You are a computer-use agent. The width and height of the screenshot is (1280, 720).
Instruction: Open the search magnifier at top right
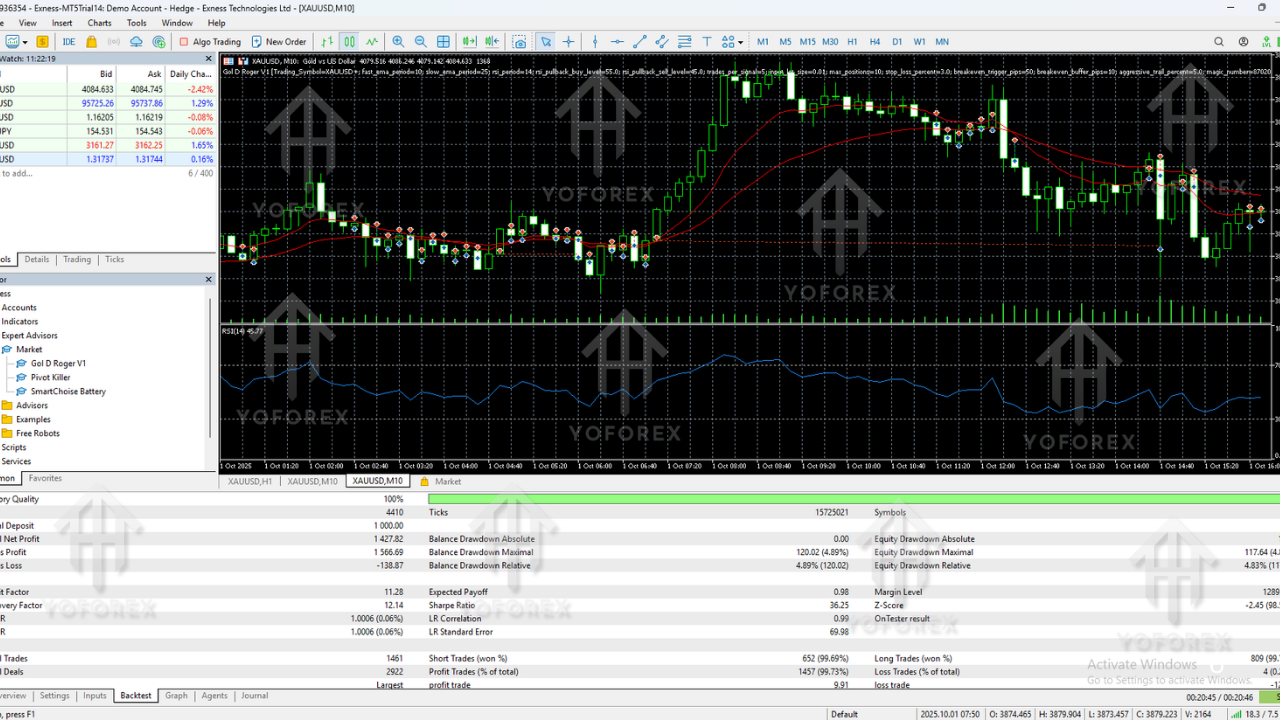tap(1218, 42)
